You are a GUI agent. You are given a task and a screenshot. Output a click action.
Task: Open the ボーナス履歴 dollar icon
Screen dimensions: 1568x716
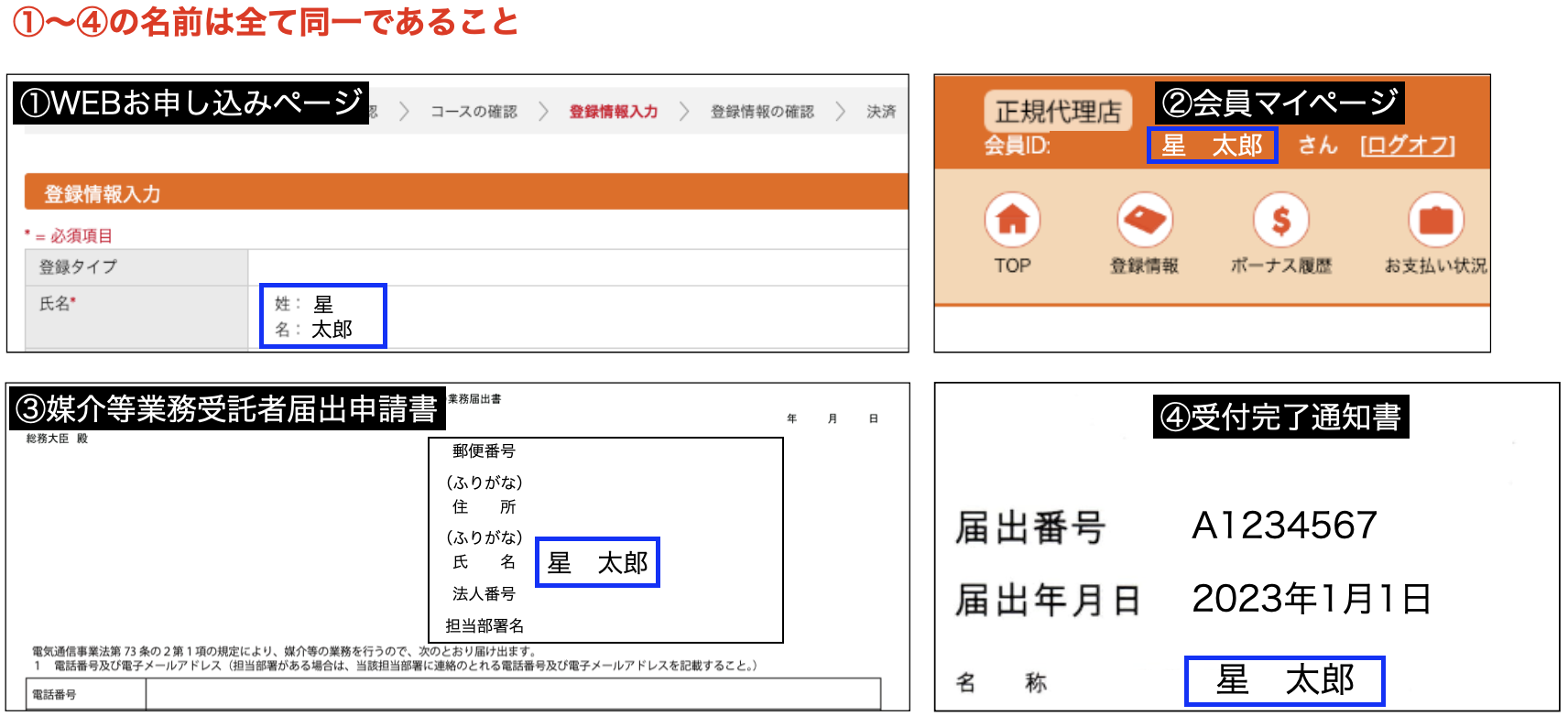1280,220
